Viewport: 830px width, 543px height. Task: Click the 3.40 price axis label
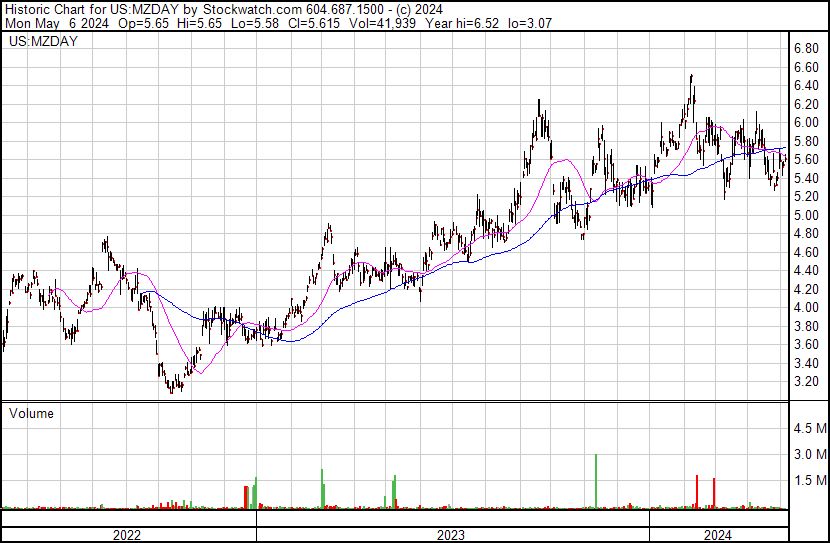pyautogui.click(x=807, y=363)
